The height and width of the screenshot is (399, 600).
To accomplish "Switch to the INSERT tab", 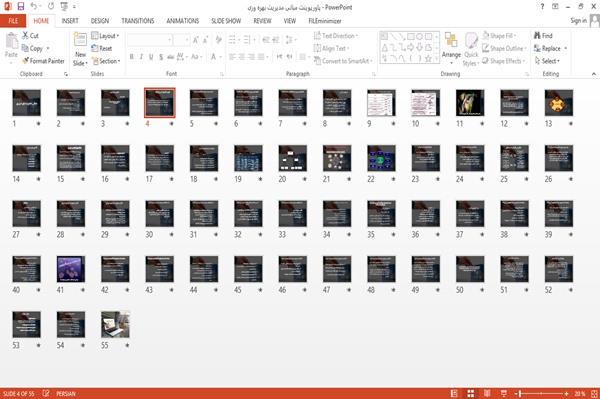I will [70, 21].
